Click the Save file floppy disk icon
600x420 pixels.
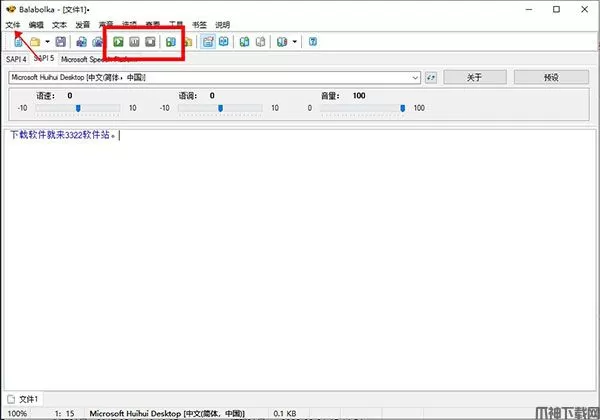61,42
